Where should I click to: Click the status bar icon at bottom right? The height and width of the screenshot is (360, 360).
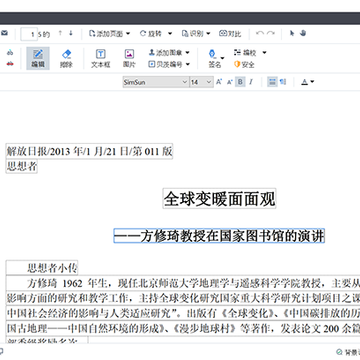pos(339,352)
